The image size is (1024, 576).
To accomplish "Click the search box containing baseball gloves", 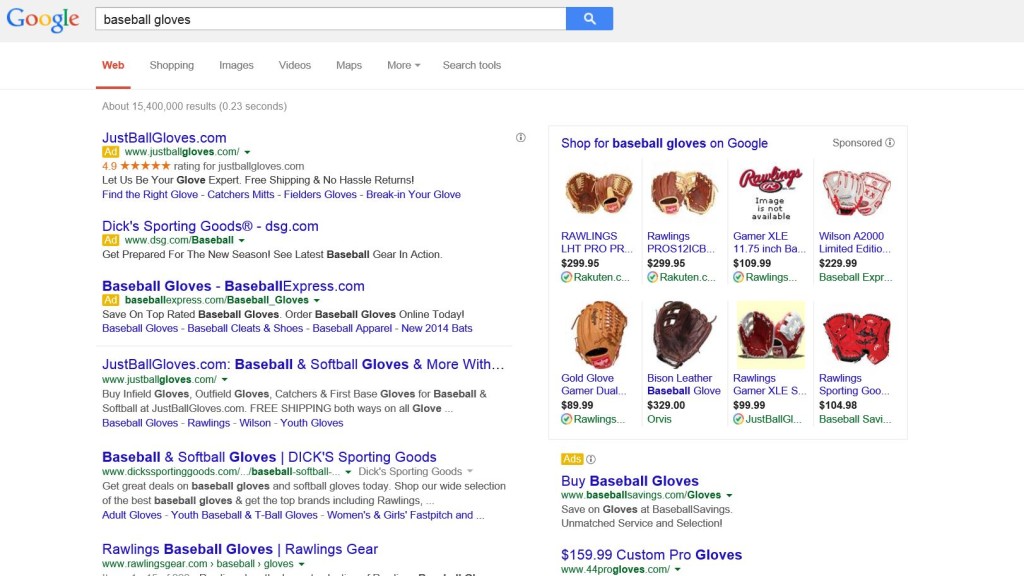I will click(x=330, y=19).
